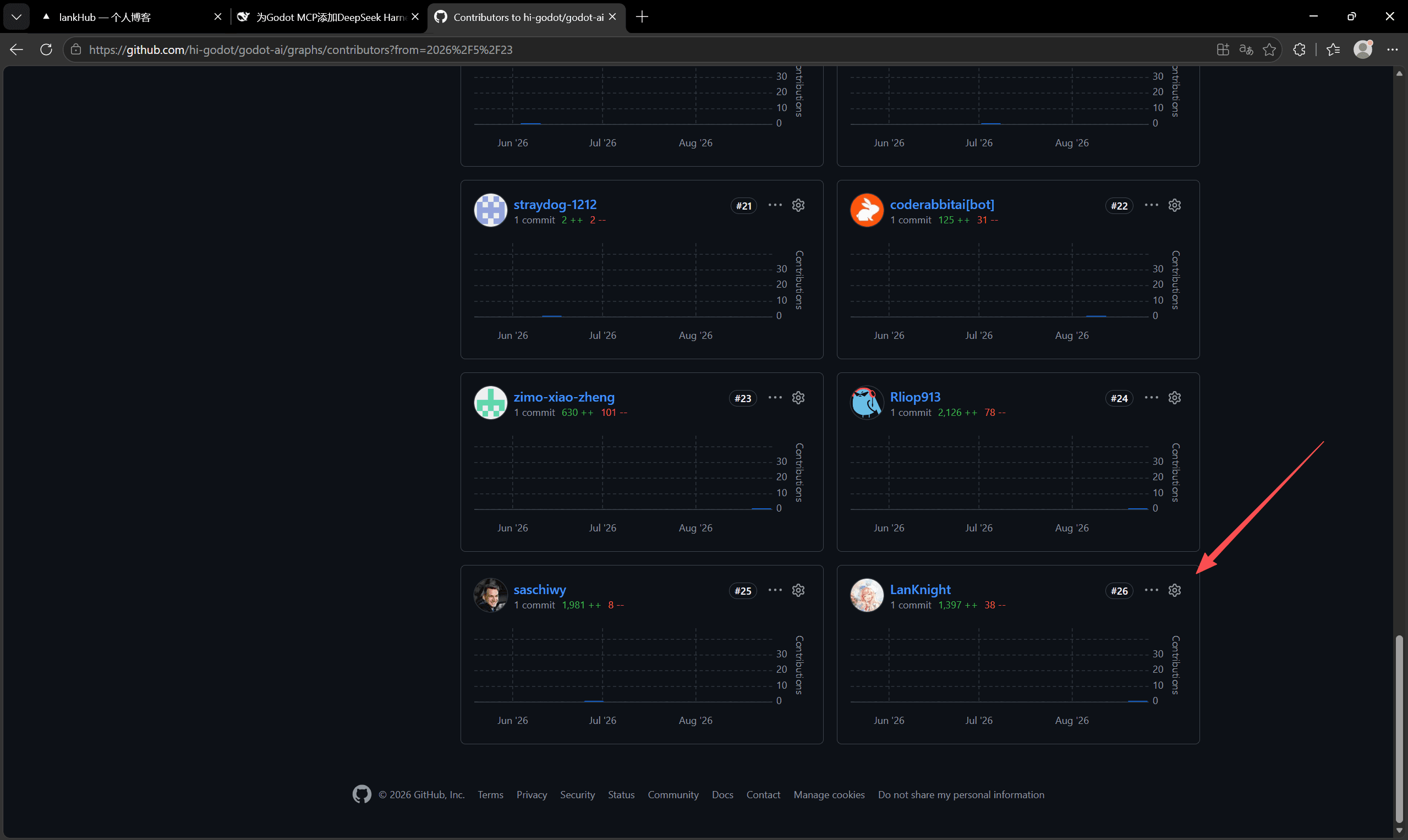Click the address bar URL
1408x840 pixels.
click(x=300, y=50)
